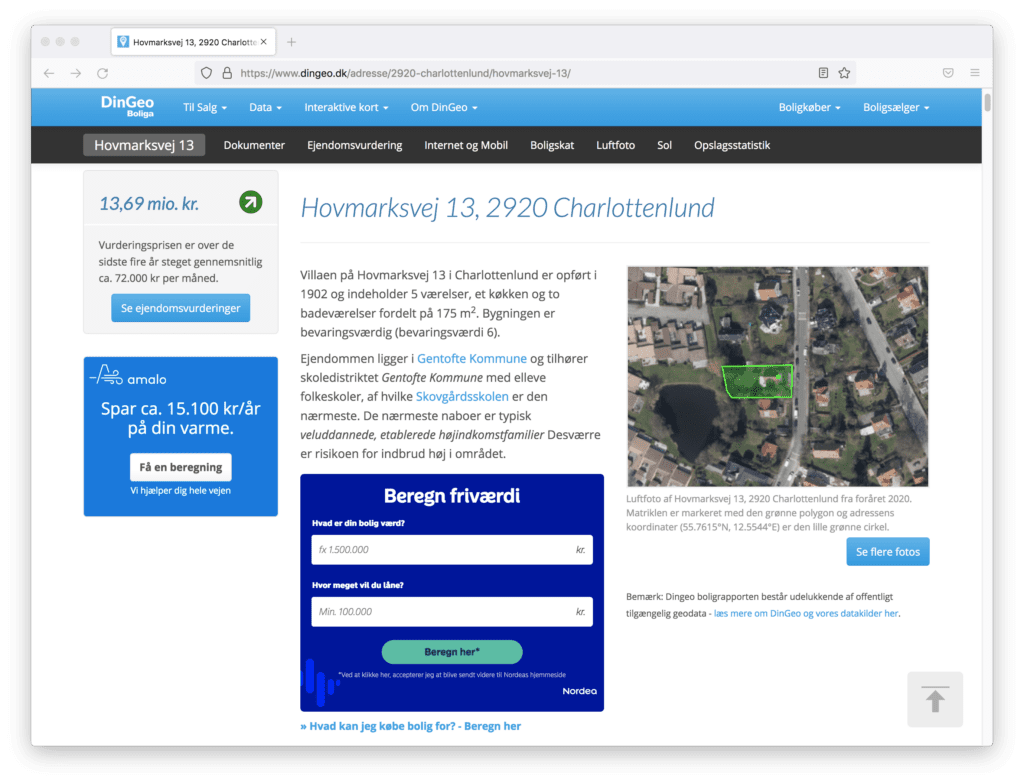
Task: Open the browser hamburger menu
Action: [x=975, y=73]
